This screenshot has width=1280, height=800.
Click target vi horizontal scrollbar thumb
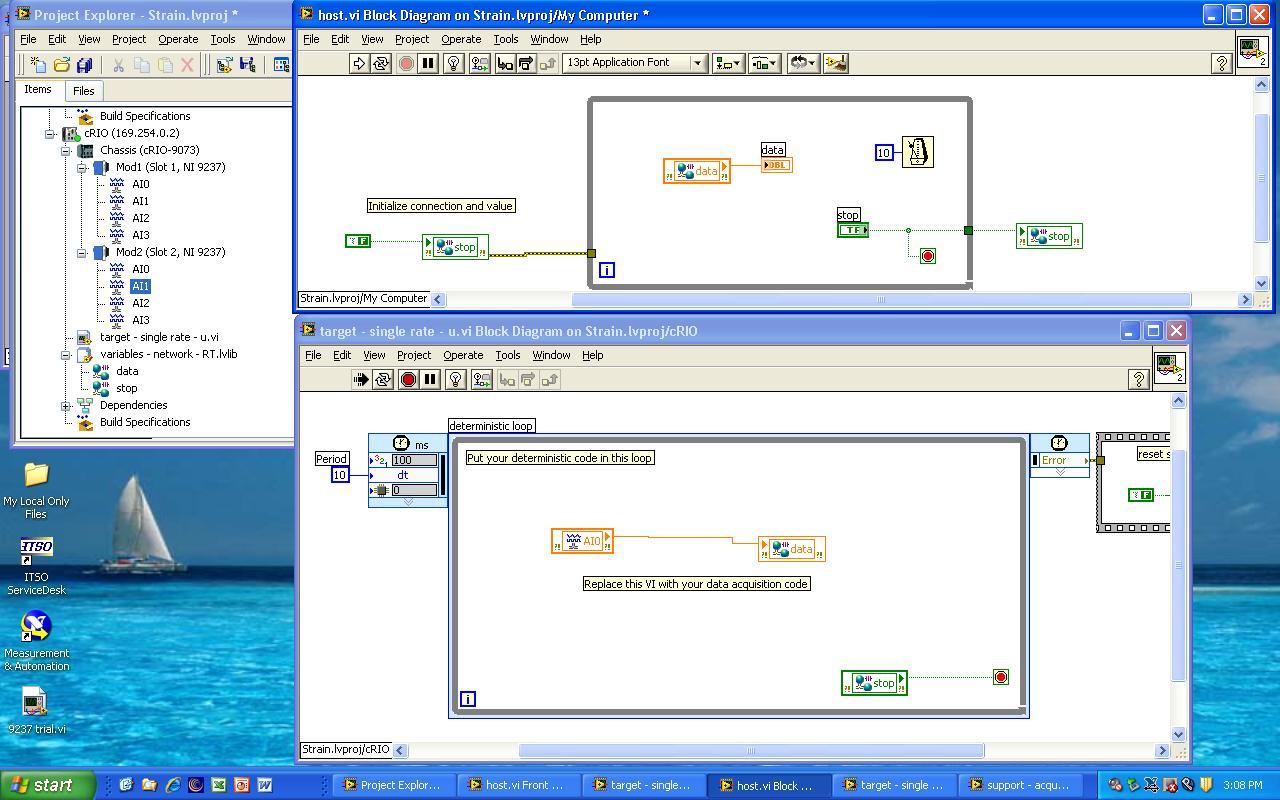751,750
